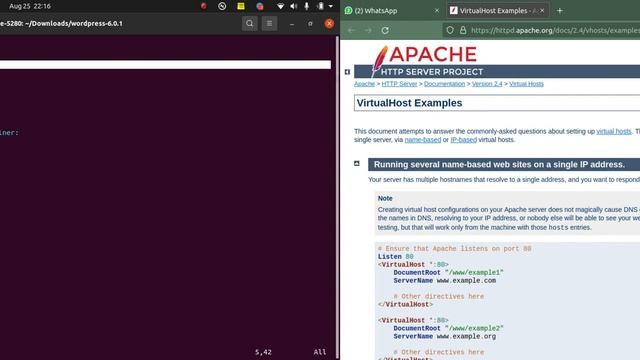Screen dimensions: 640x360
Task: Open the terminal hamburger menu
Action: click(269, 24)
